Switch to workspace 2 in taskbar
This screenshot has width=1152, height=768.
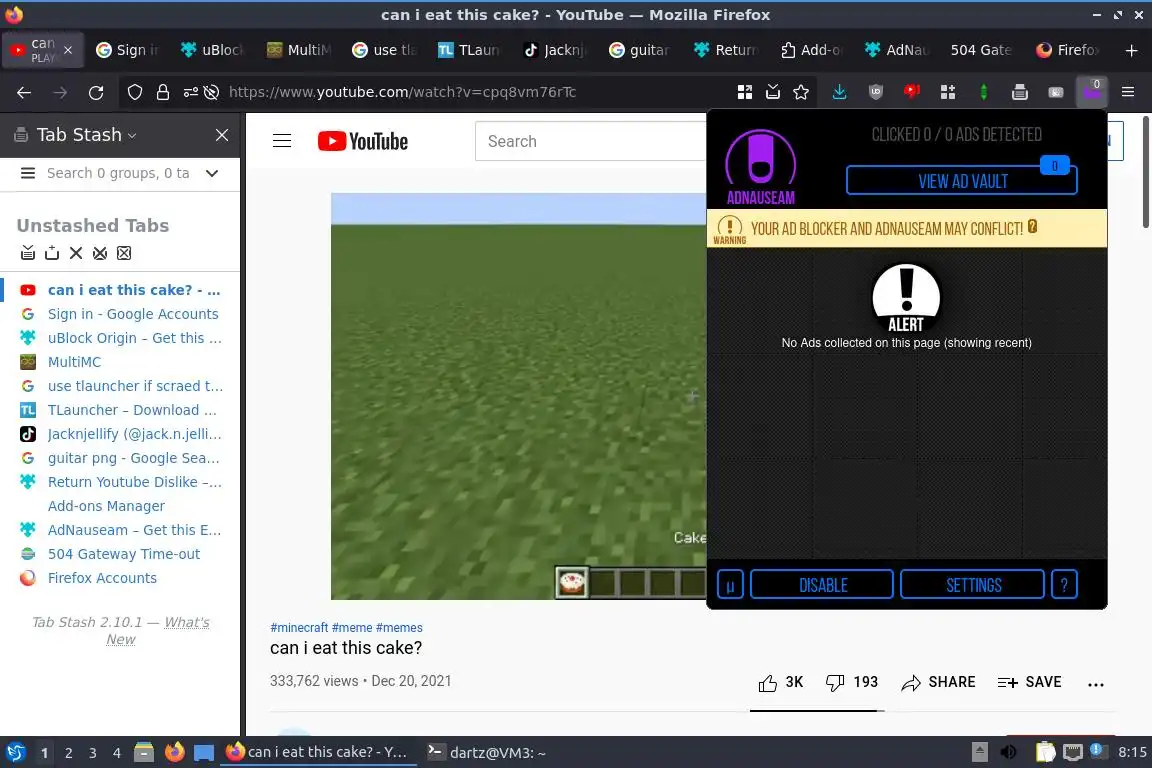tap(68, 753)
